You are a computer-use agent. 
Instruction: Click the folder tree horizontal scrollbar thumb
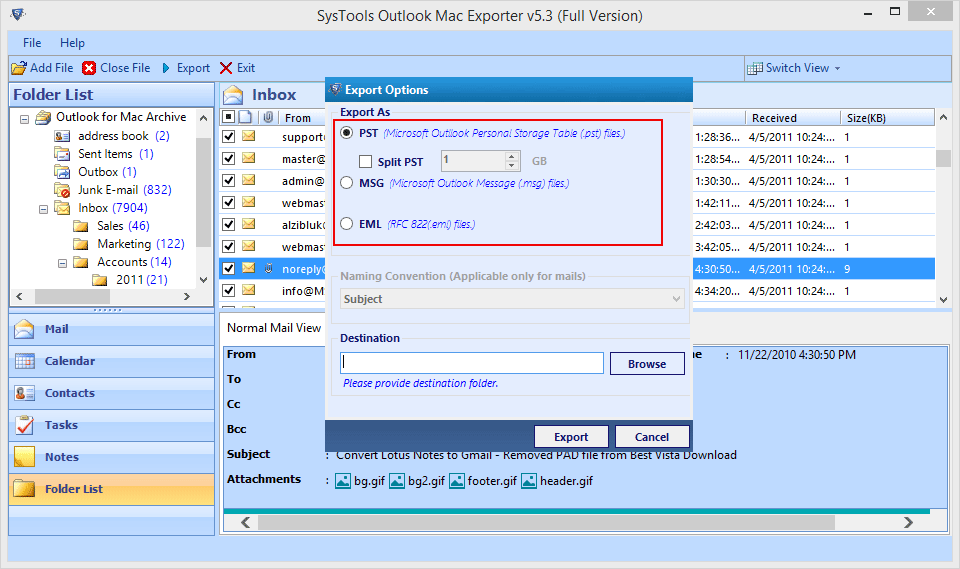[72, 296]
